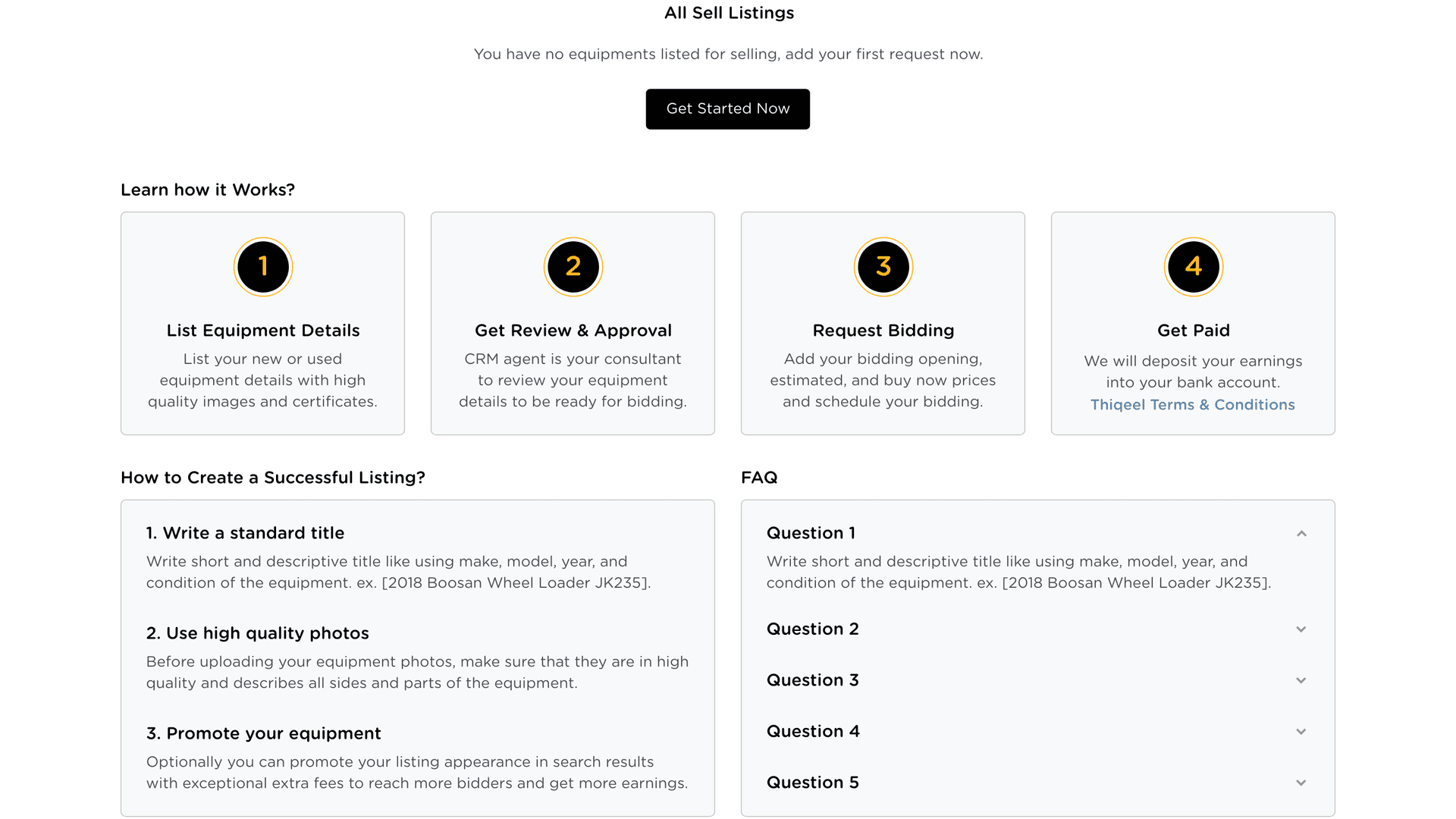Image resolution: width=1456 pixels, height=819 pixels.
Task: Click the step 2 number badge
Action: coord(573,267)
